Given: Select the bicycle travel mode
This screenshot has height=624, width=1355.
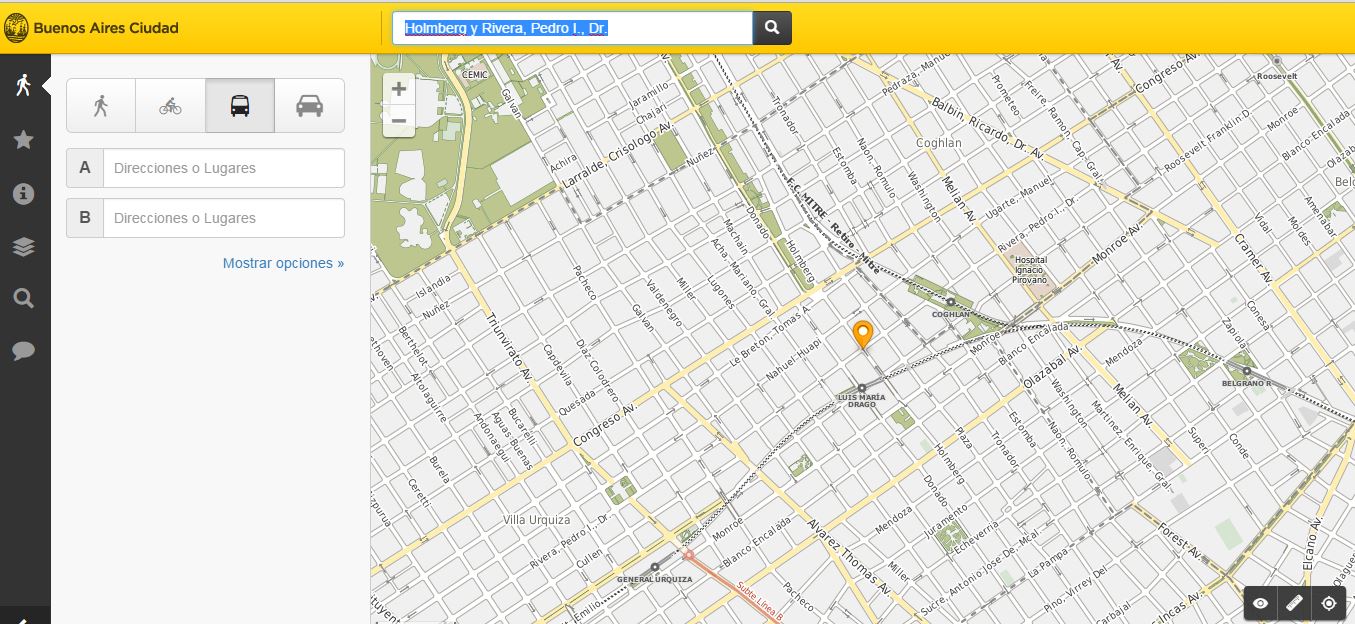Looking at the screenshot, I should (x=170, y=106).
